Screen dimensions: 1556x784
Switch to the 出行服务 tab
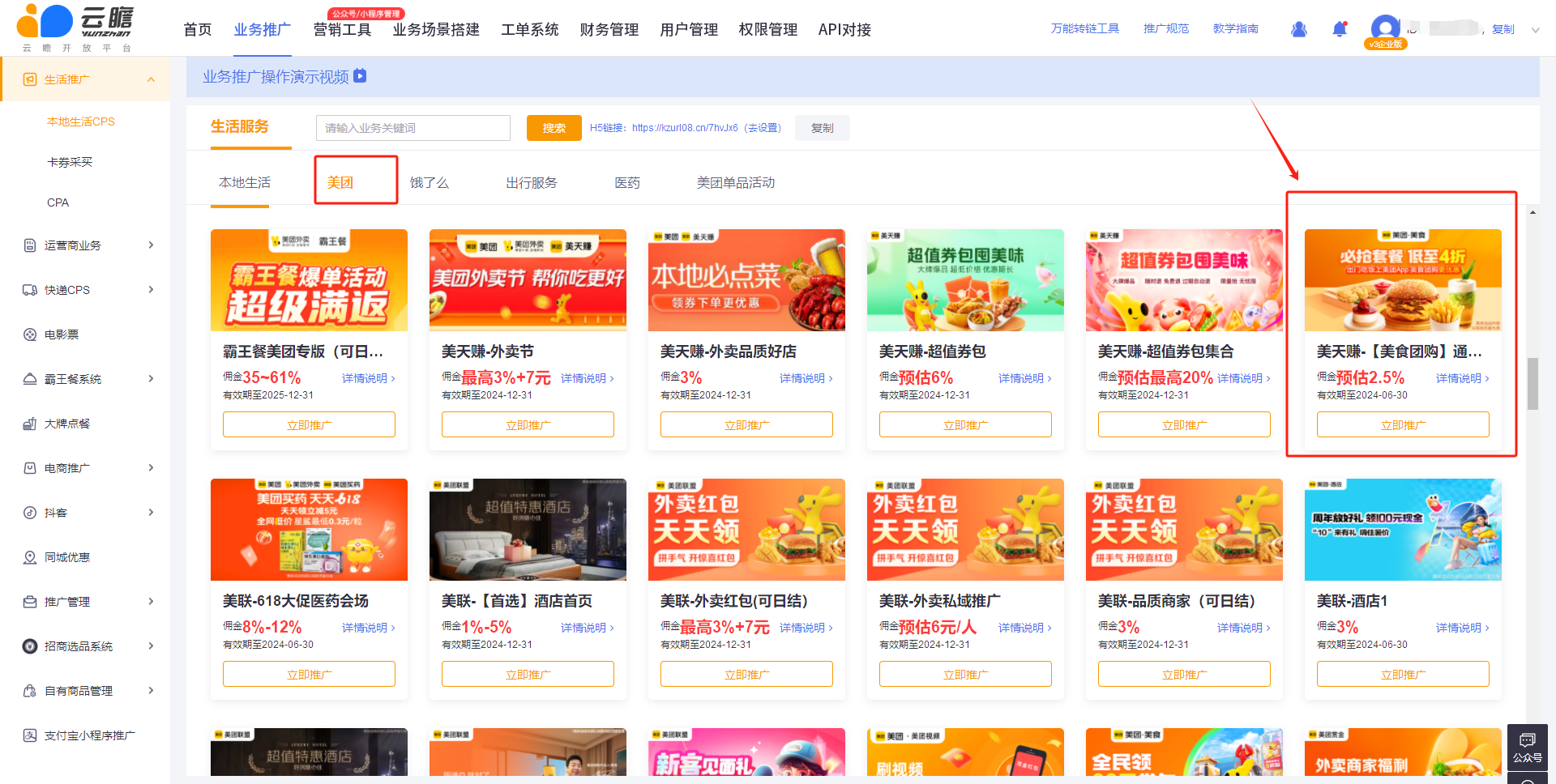click(532, 183)
